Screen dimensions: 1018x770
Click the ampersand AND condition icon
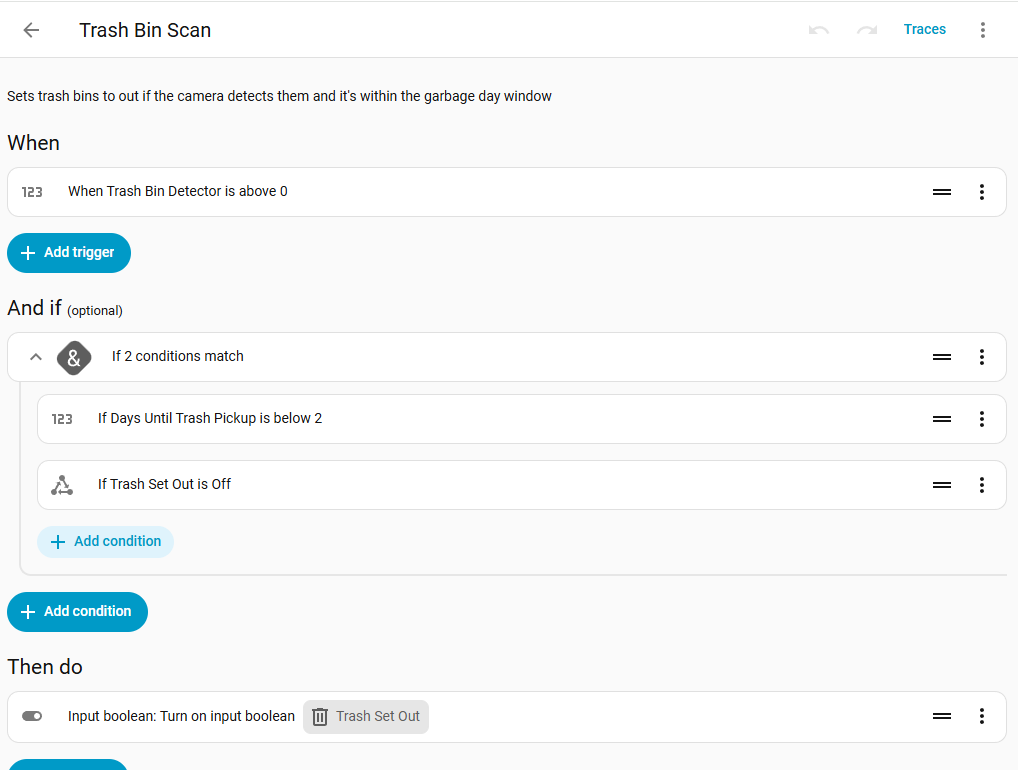pyautogui.click(x=74, y=358)
